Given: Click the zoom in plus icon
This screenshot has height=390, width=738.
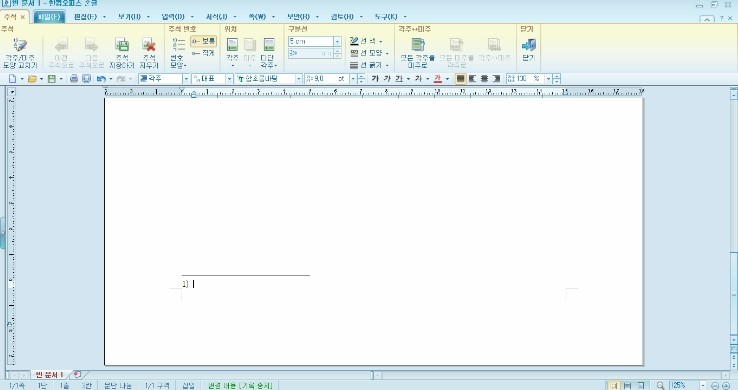Looking at the screenshot, I should (x=726, y=385).
